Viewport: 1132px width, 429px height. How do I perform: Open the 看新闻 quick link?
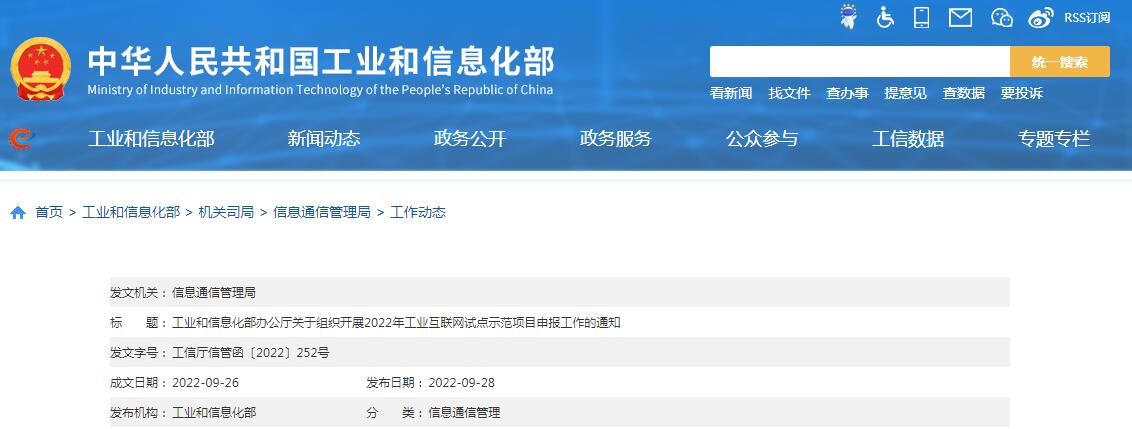click(731, 93)
